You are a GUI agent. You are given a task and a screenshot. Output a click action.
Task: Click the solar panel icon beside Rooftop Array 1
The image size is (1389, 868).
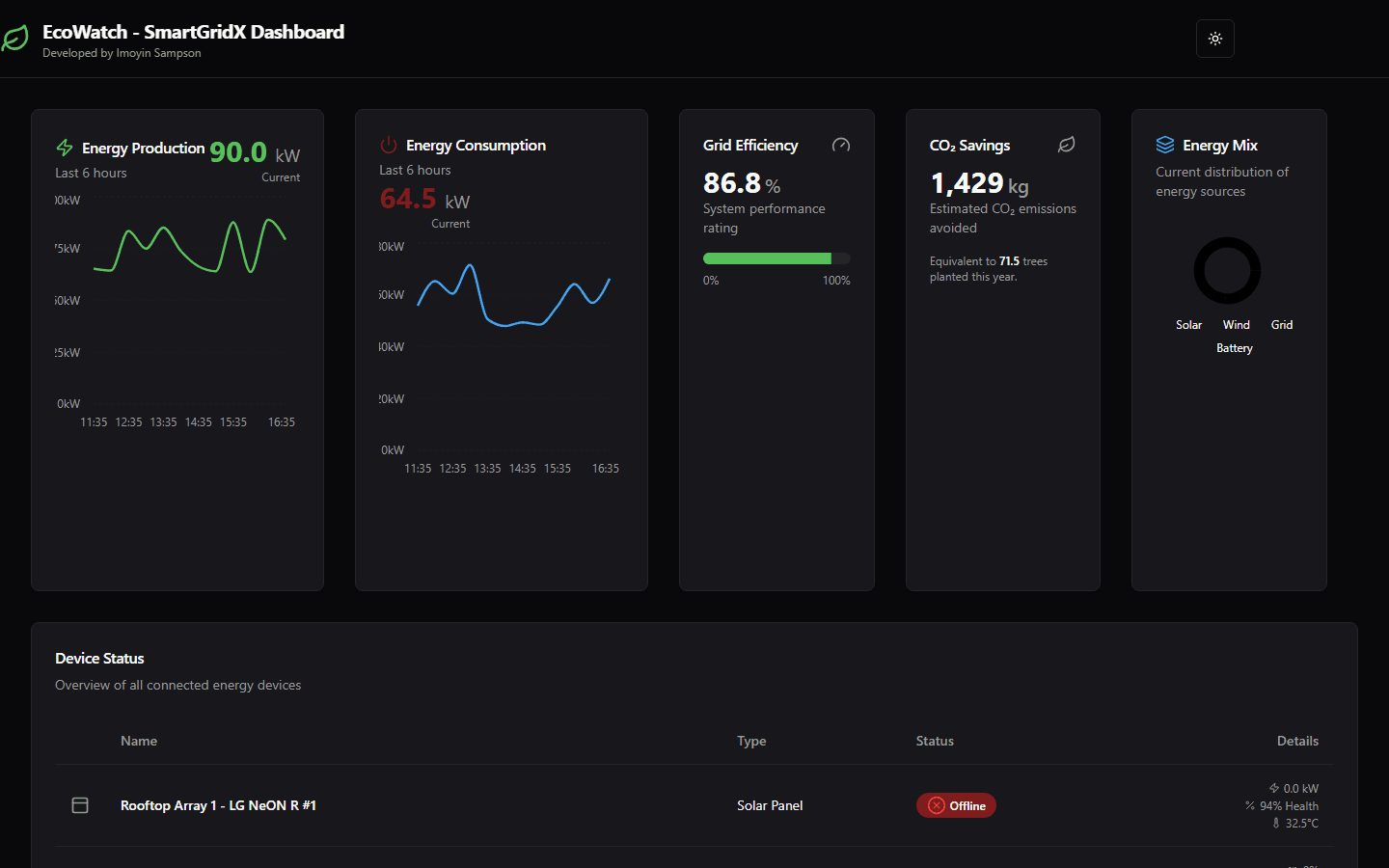(x=80, y=805)
